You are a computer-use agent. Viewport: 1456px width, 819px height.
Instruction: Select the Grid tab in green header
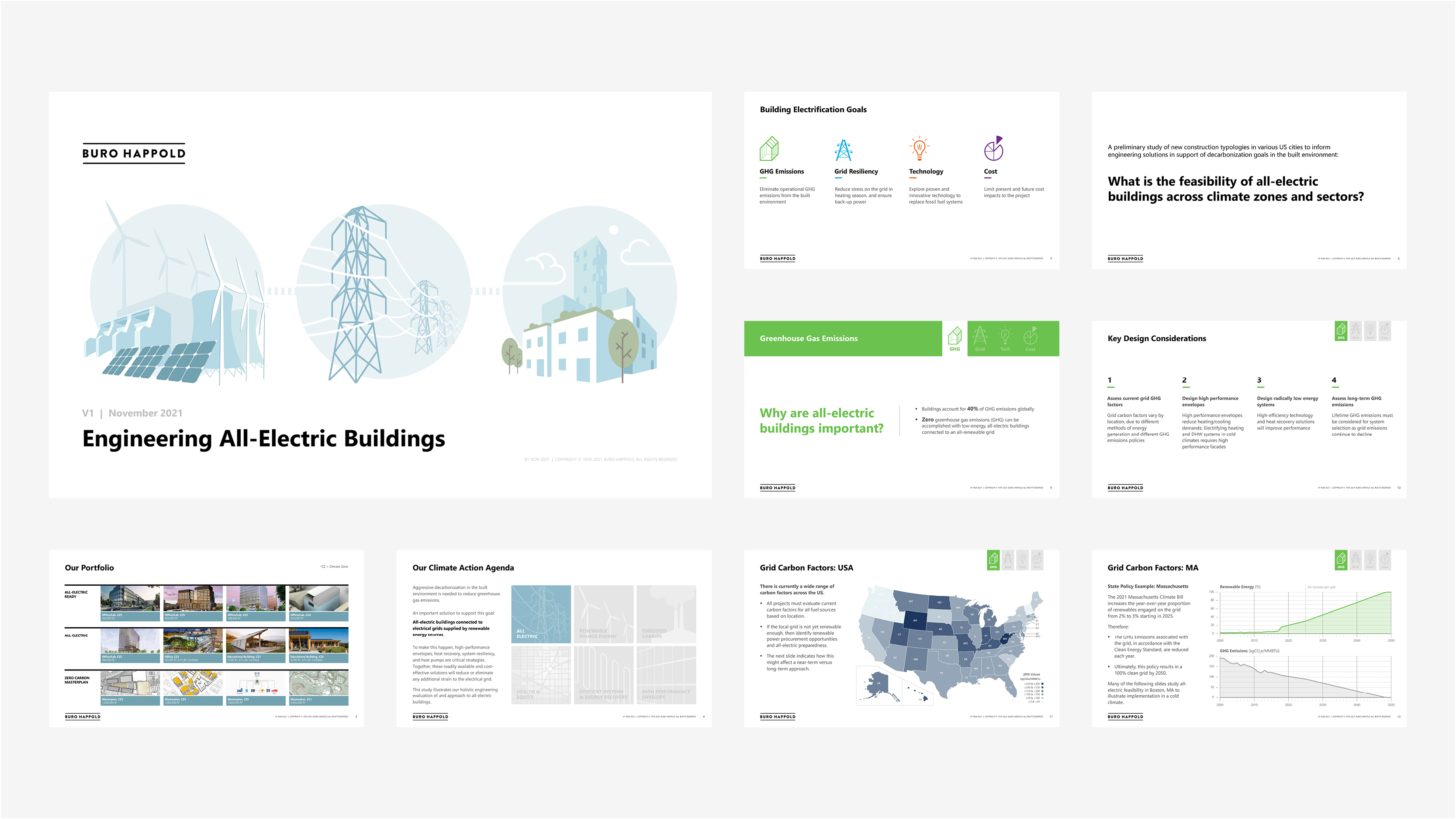coord(979,339)
